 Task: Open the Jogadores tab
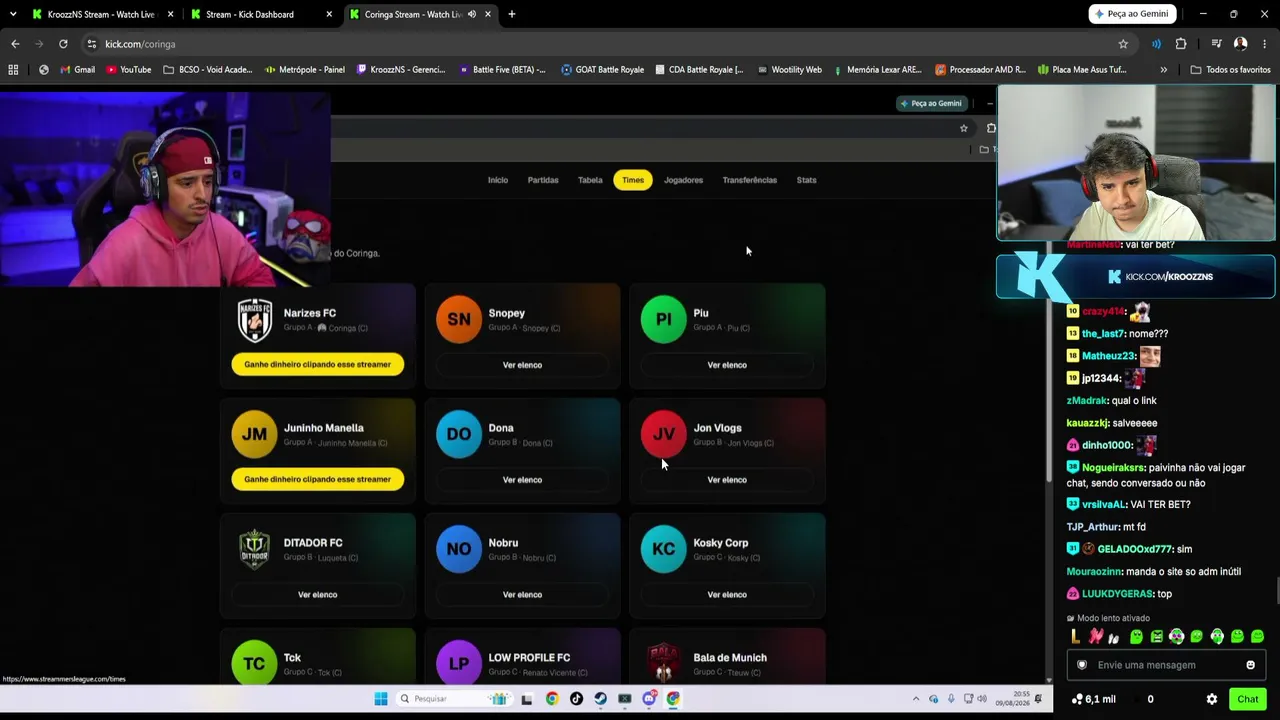coord(684,180)
